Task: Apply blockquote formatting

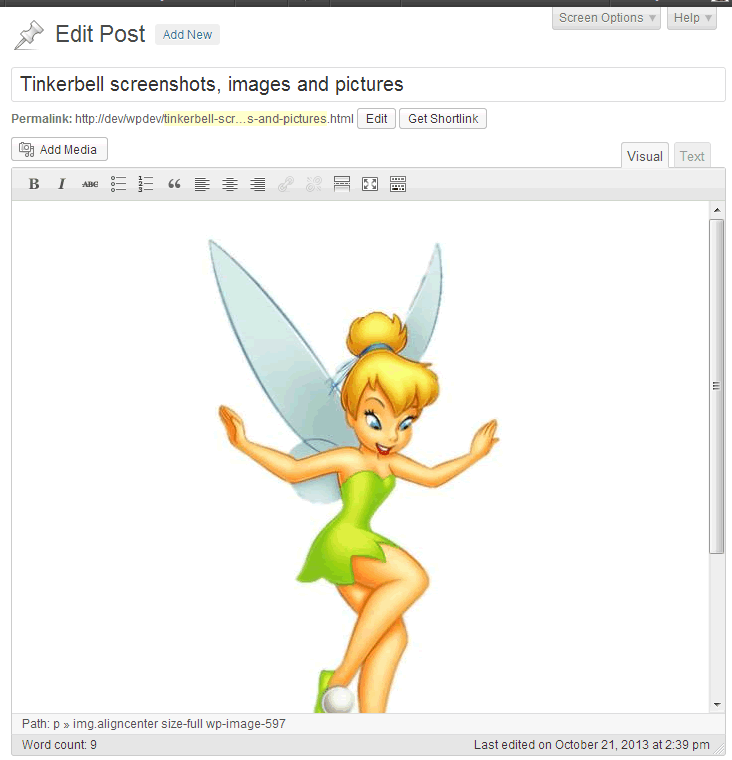Action: [174, 184]
